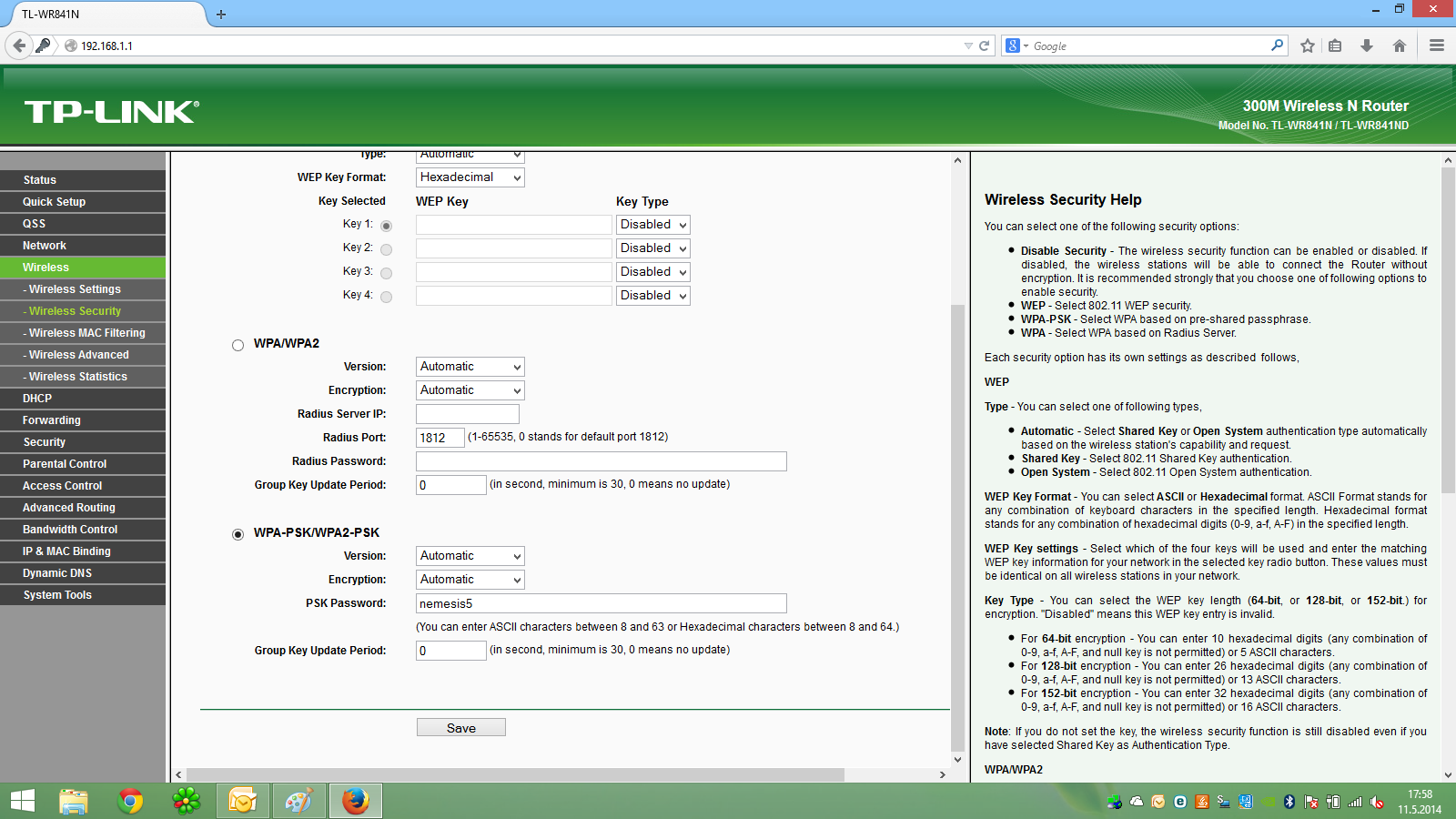The width and height of the screenshot is (1456, 819).
Task: Click the reload page icon
Action: coord(984,45)
